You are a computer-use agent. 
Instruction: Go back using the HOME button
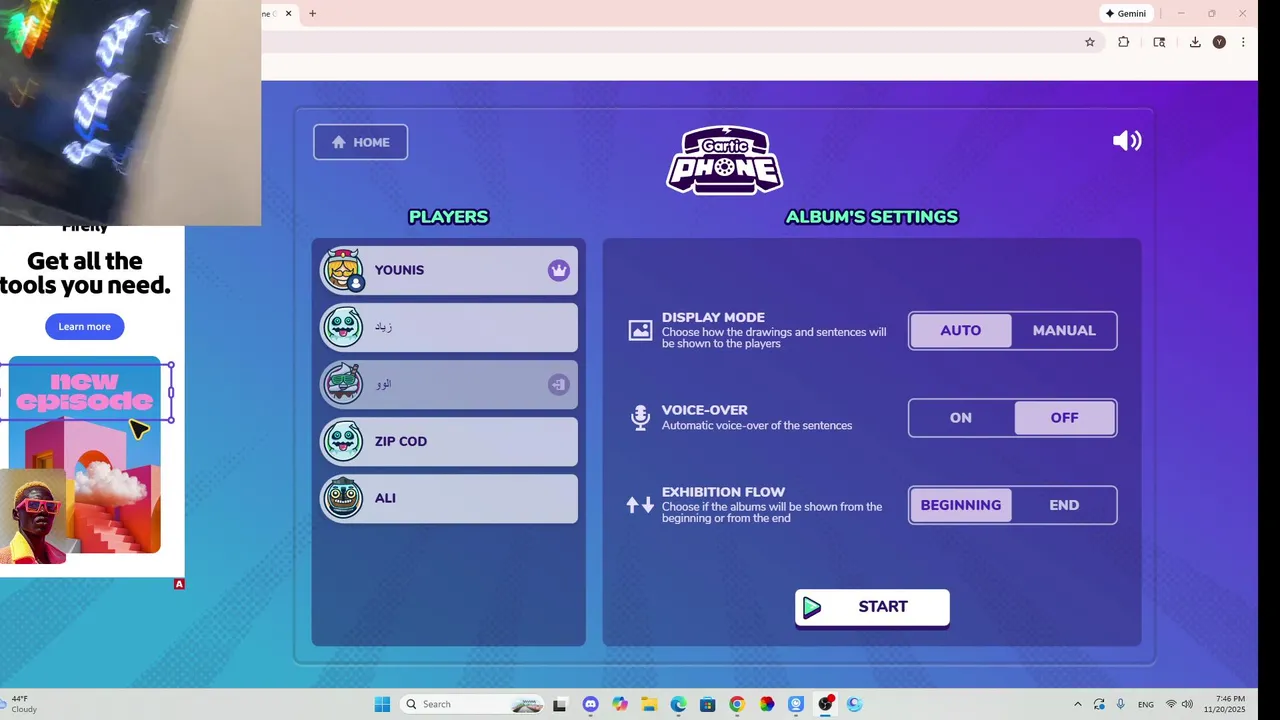[360, 142]
